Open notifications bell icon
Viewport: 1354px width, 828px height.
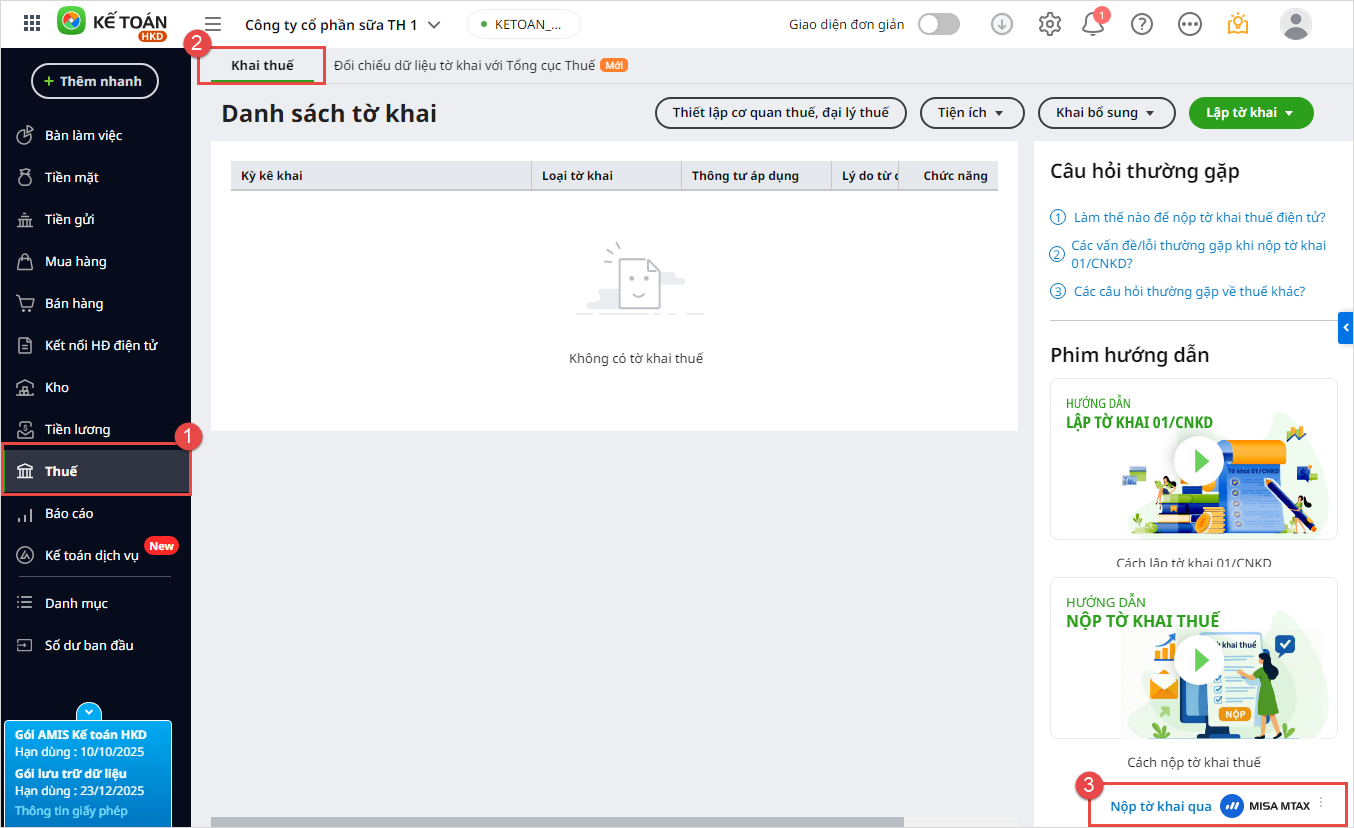click(1093, 24)
